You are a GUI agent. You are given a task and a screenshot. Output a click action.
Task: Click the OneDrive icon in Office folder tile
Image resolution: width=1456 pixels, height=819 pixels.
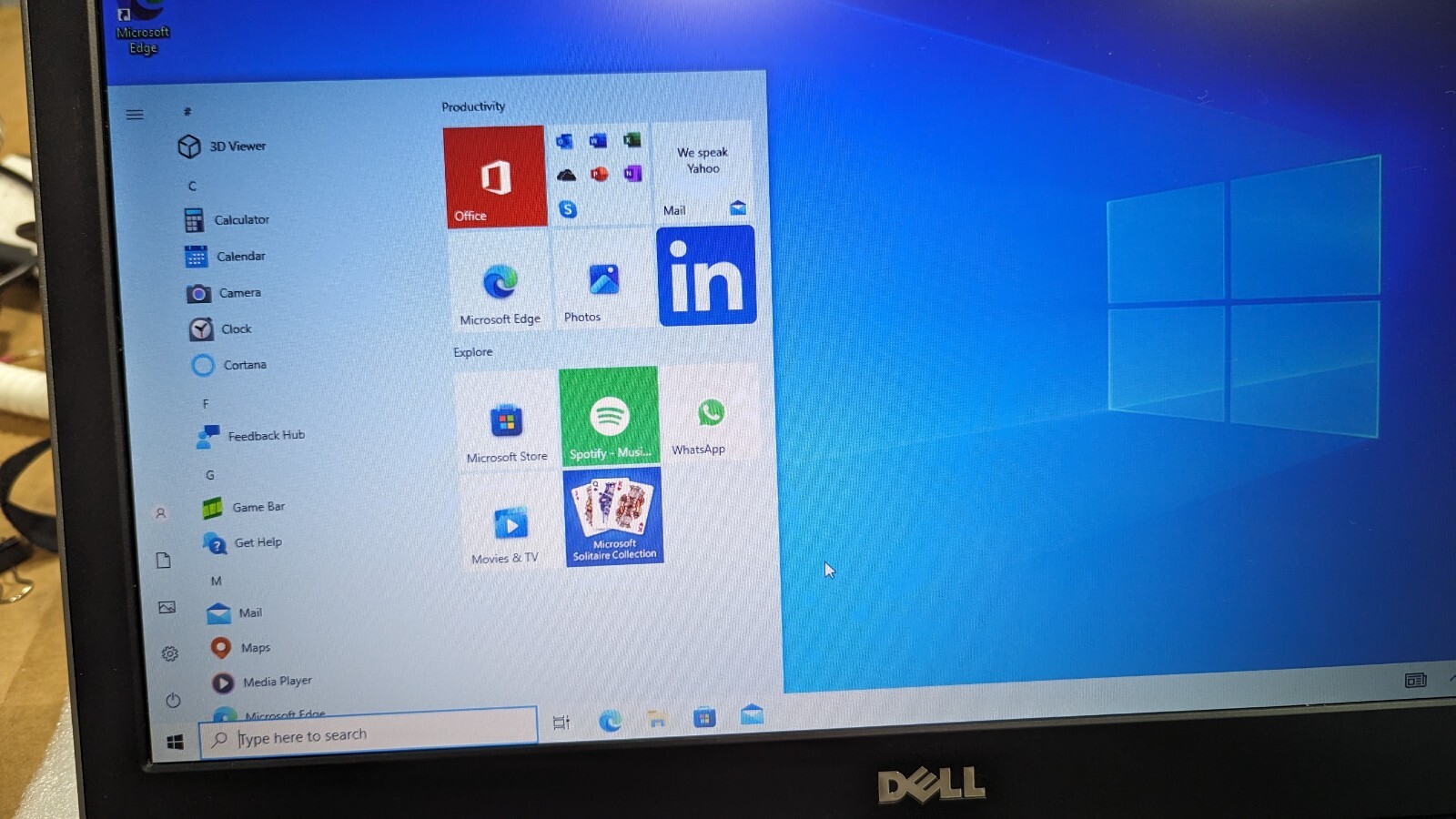click(x=566, y=175)
